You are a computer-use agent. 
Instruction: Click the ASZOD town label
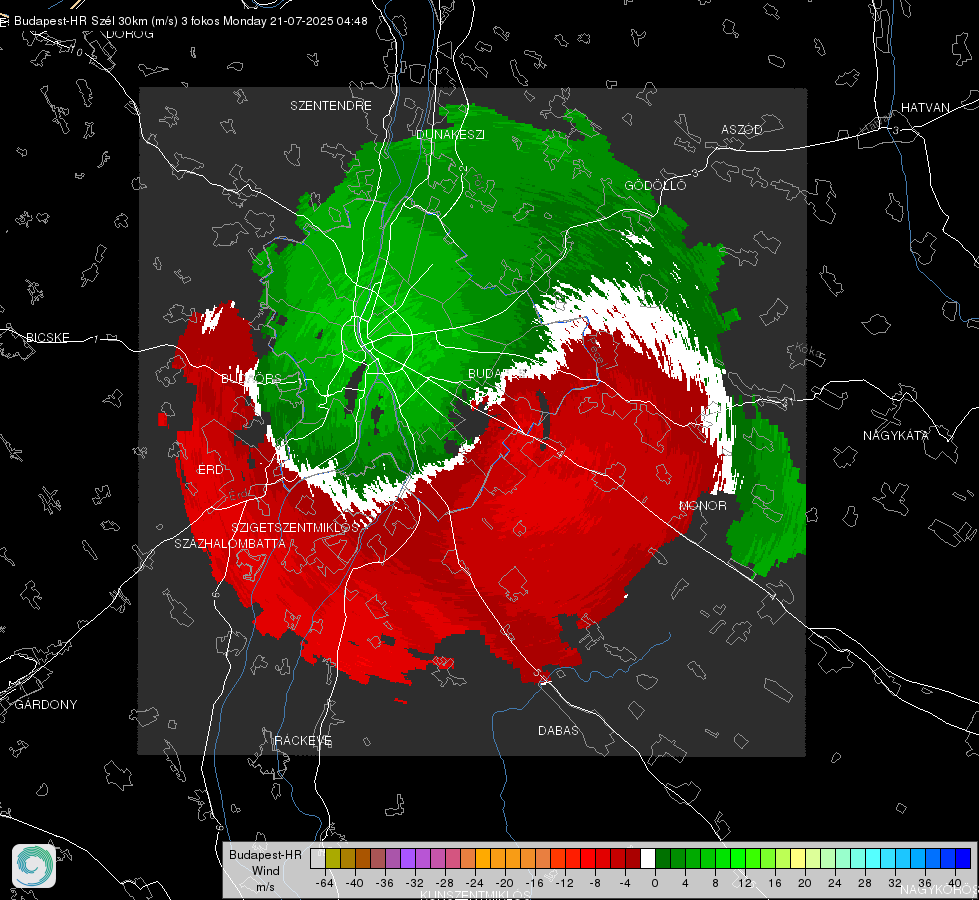pos(742,129)
